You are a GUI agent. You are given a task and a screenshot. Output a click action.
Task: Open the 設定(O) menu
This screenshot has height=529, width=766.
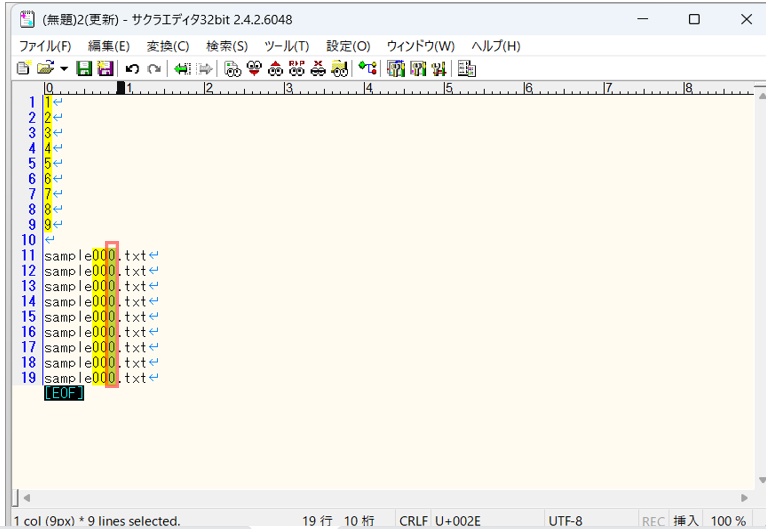348,46
